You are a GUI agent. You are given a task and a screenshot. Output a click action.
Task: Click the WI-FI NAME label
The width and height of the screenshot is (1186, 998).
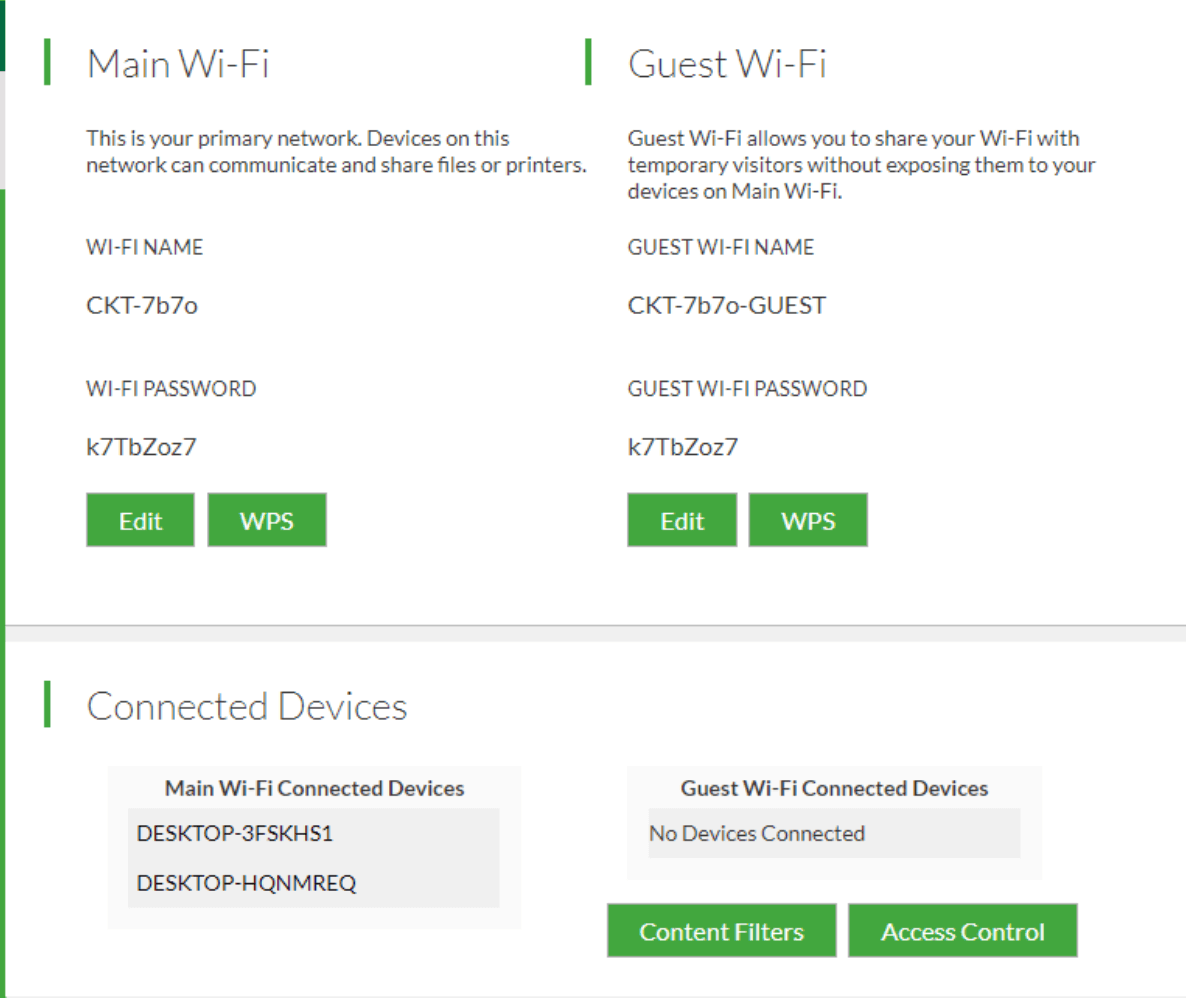tap(144, 247)
